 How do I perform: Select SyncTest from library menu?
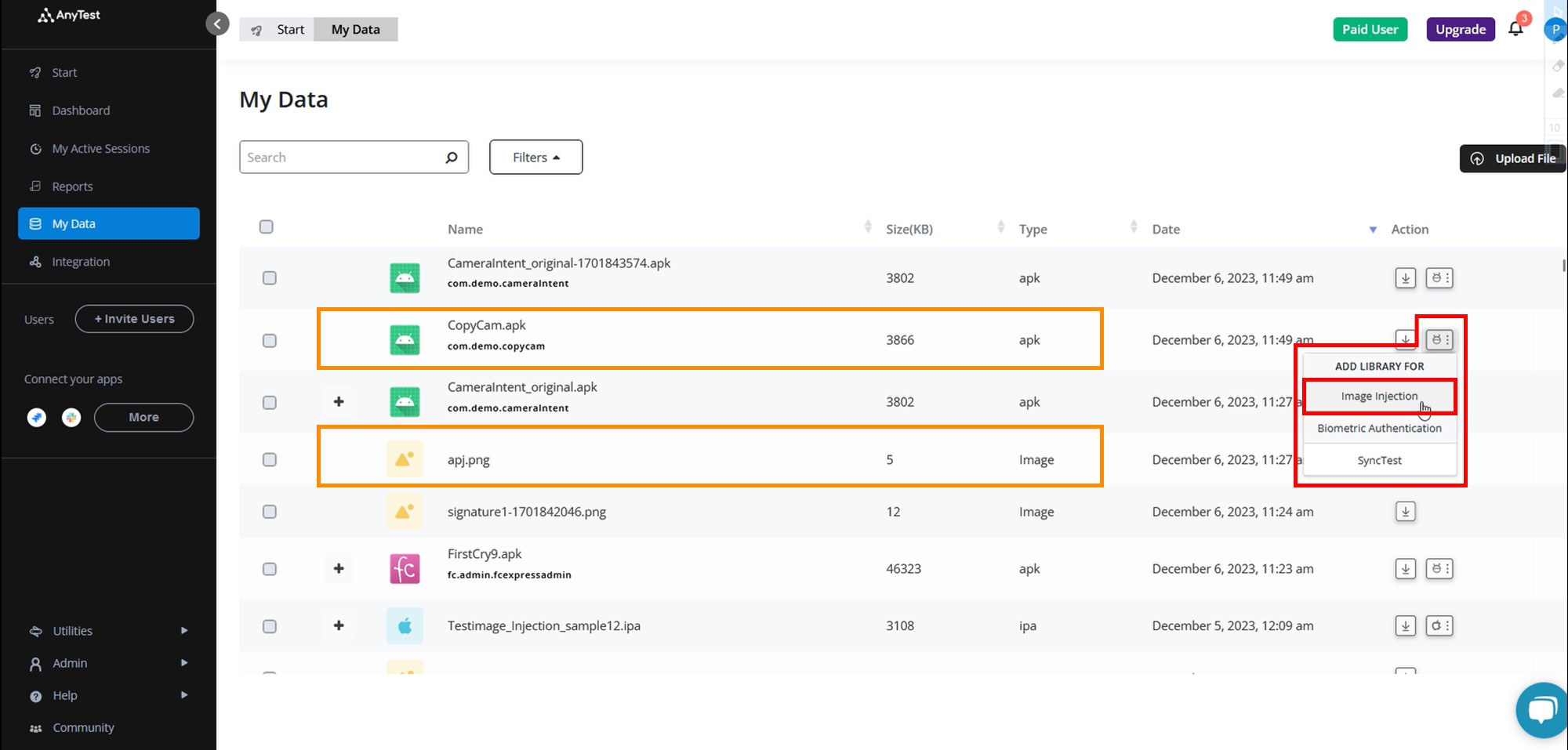point(1379,460)
